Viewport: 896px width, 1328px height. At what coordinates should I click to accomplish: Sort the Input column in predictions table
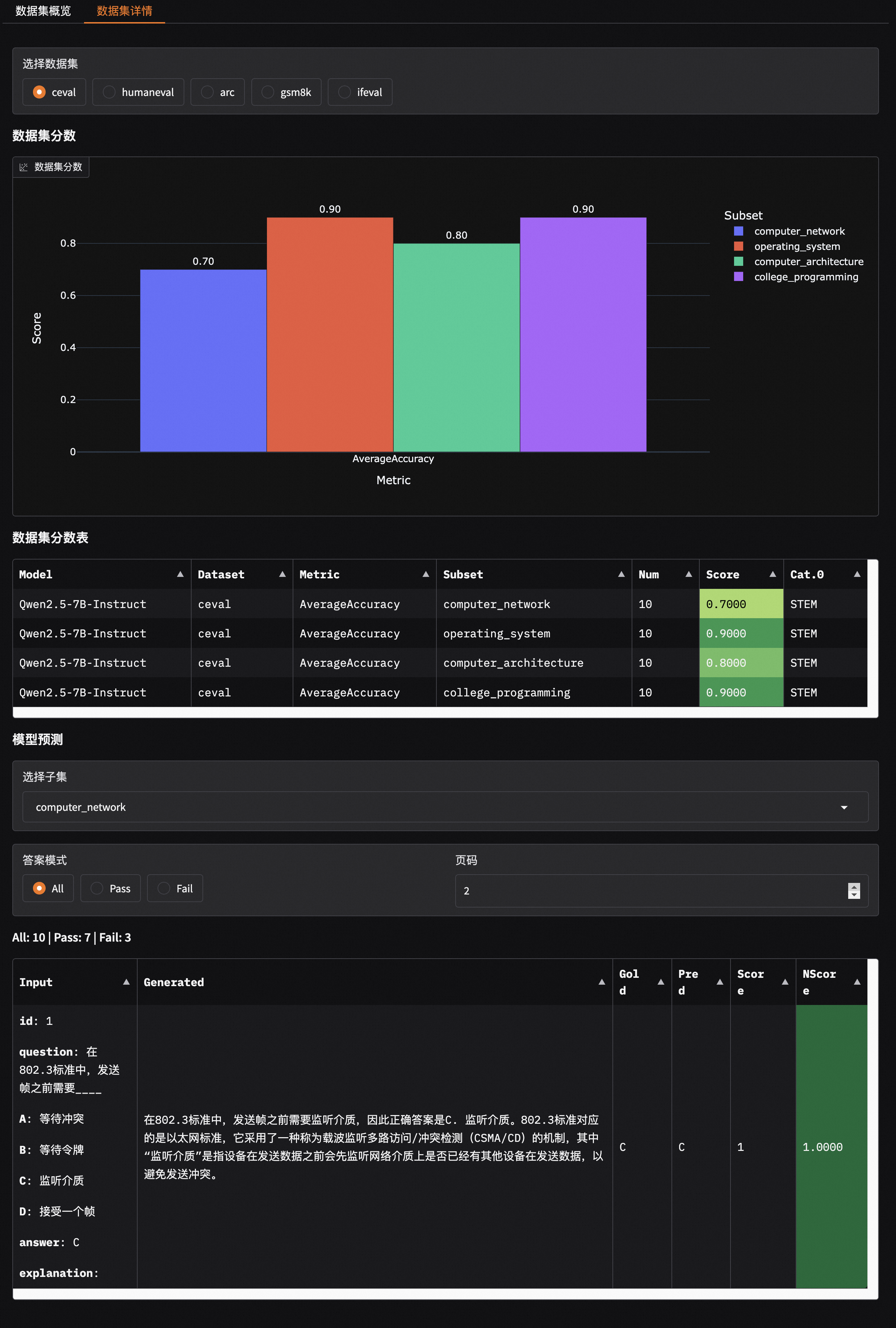(126, 982)
